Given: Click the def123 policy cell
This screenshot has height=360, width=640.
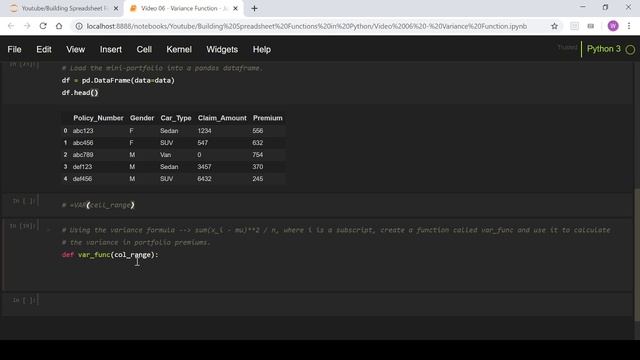Looking at the screenshot, I should click(x=82, y=167).
